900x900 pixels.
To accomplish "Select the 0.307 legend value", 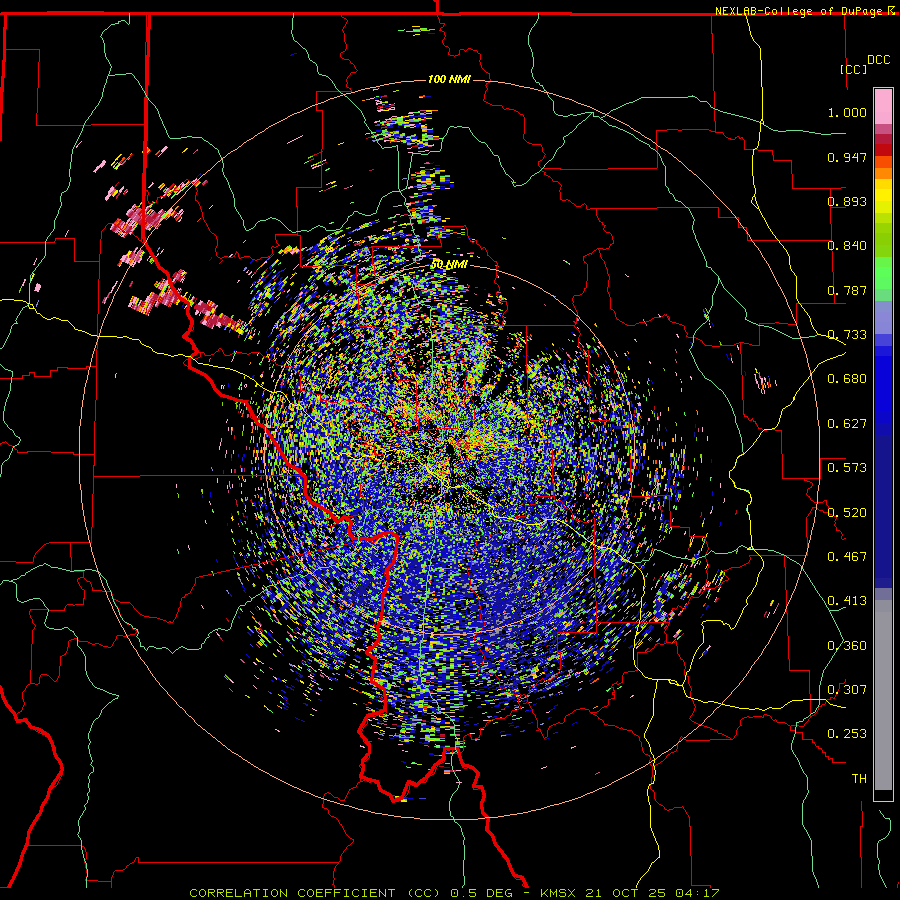I will point(847,689).
